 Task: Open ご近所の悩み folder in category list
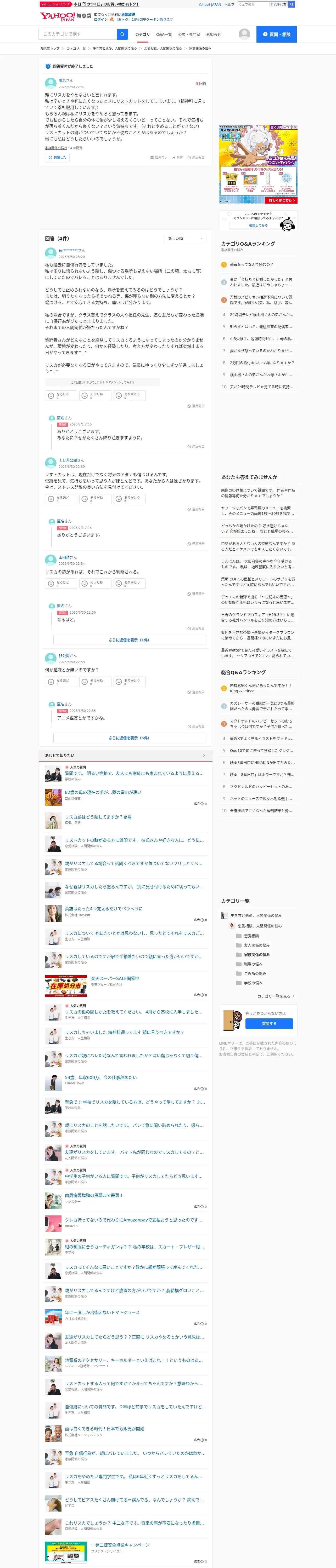click(x=251, y=973)
